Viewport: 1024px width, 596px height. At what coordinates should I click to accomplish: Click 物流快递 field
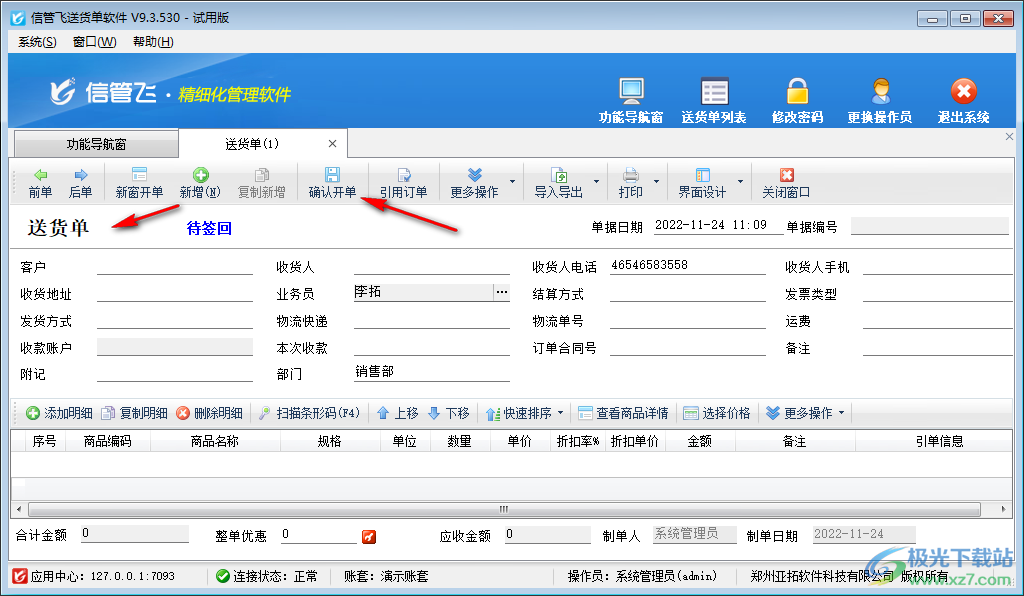coord(432,321)
